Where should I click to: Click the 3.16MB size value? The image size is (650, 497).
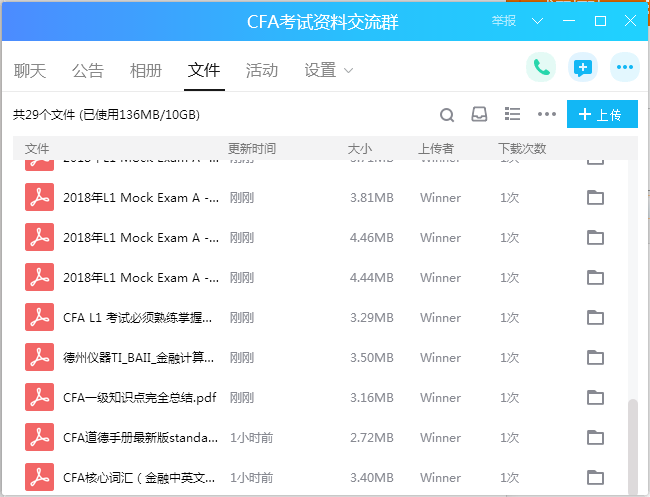pyautogui.click(x=371, y=398)
